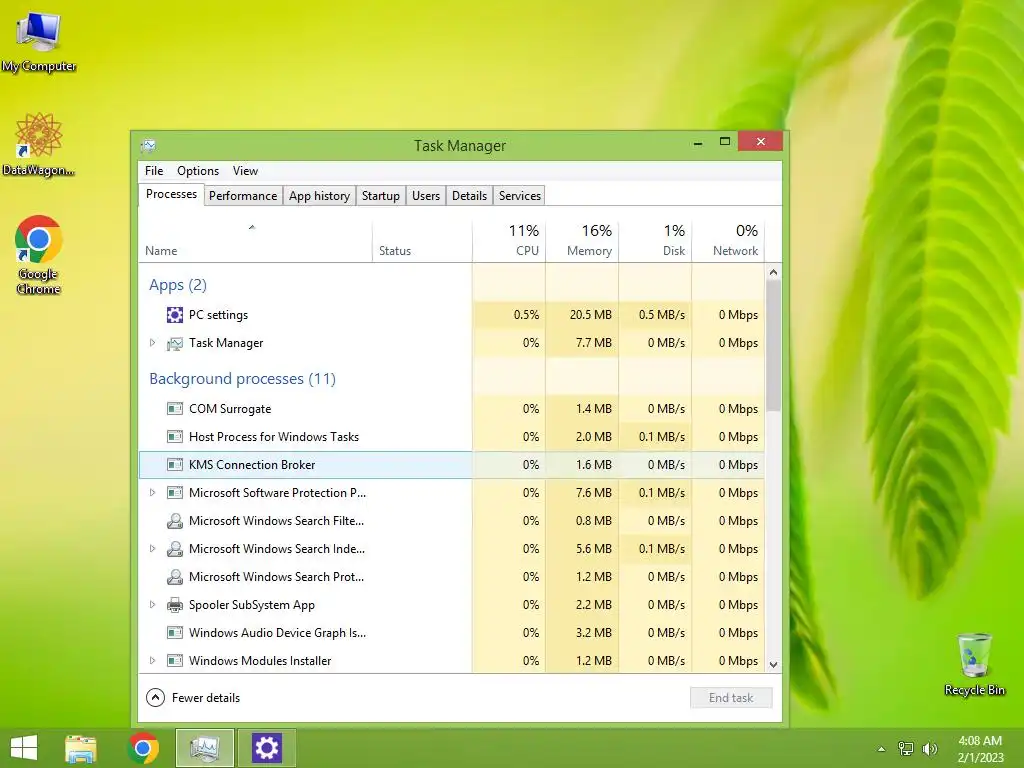Click the End task button
Viewport: 1024px width, 768px height.
731,698
